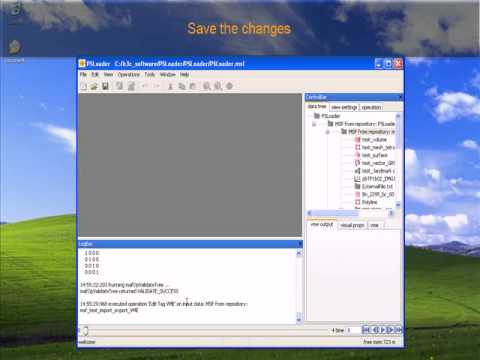Switch to the operation tab
This screenshot has height=360, width=480.
point(371,107)
